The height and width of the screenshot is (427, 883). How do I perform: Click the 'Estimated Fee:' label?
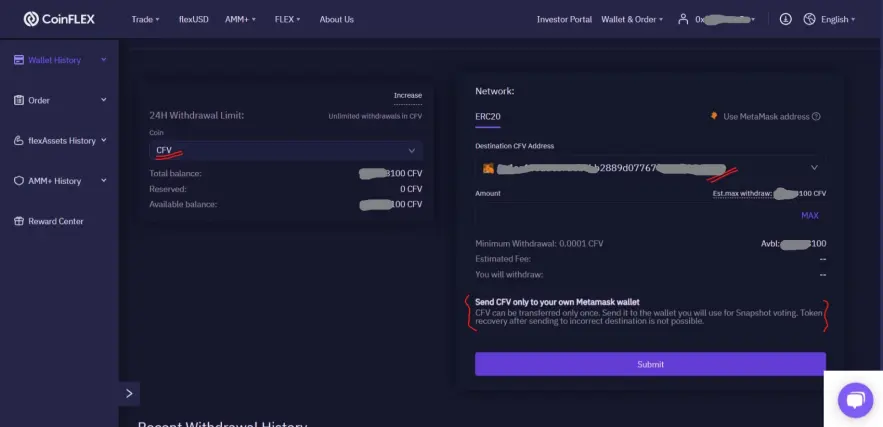[x=503, y=259]
